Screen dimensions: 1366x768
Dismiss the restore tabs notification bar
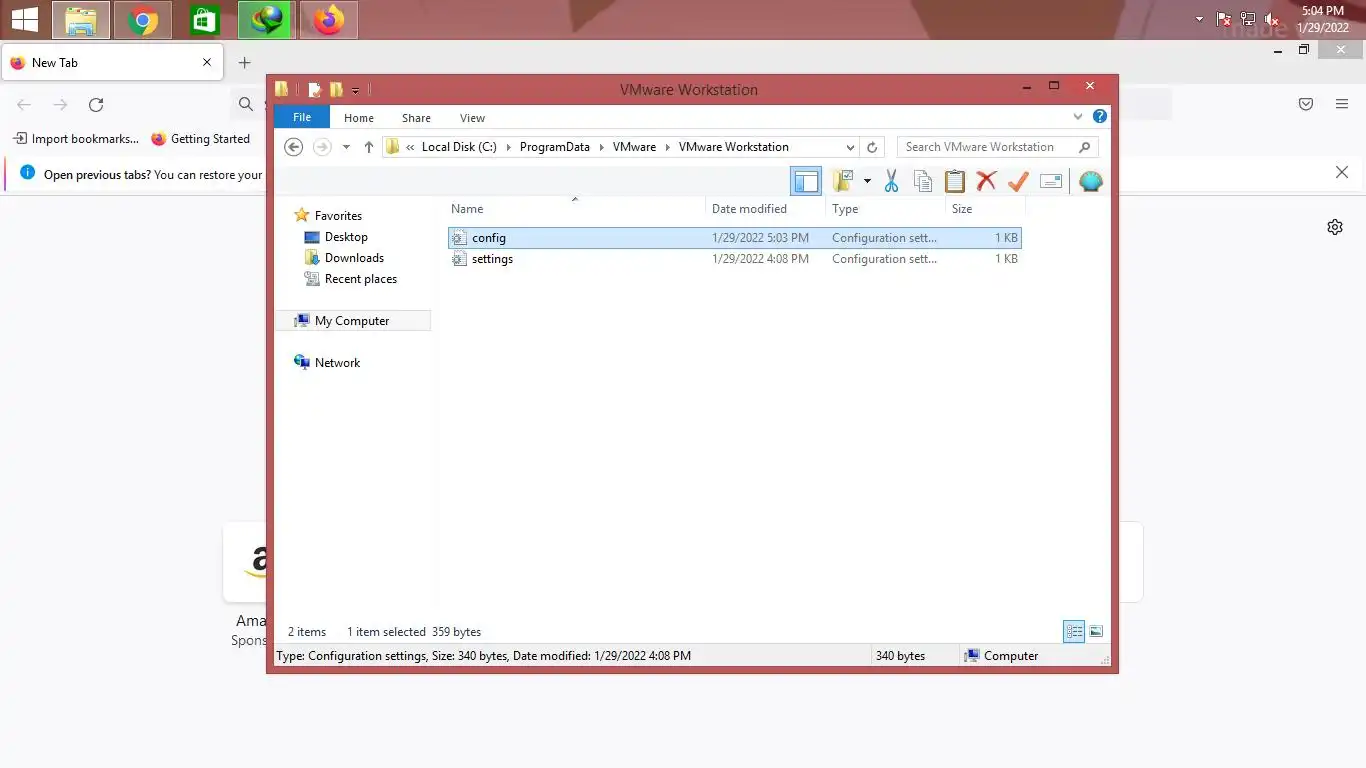pyautogui.click(x=1342, y=173)
